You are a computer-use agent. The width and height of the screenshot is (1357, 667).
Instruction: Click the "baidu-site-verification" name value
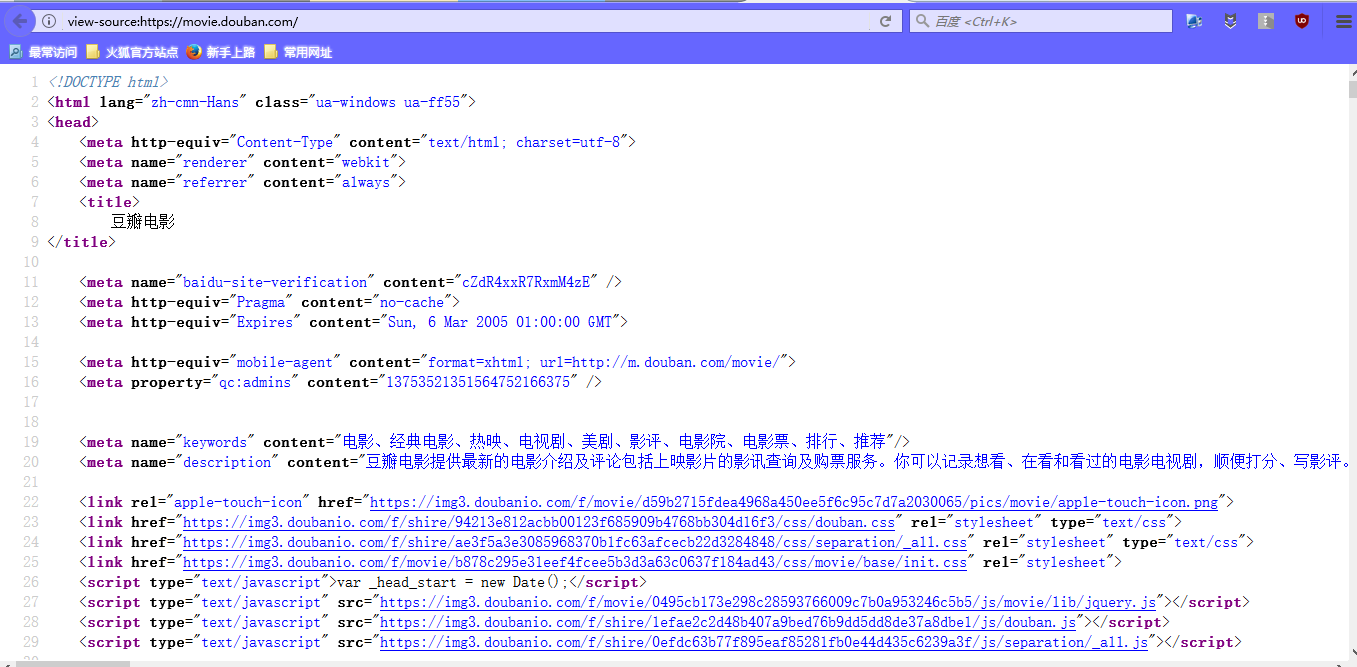pos(275,282)
